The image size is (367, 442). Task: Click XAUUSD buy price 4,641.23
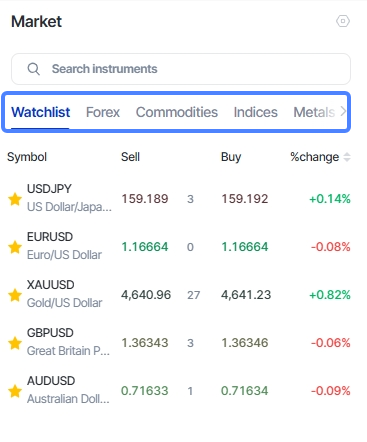pyautogui.click(x=246, y=295)
